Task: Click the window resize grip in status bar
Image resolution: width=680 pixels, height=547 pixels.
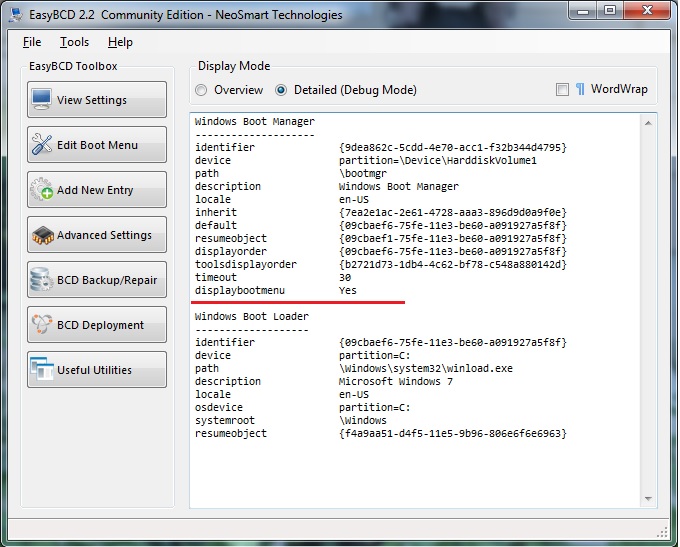Action: (x=662, y=532)
